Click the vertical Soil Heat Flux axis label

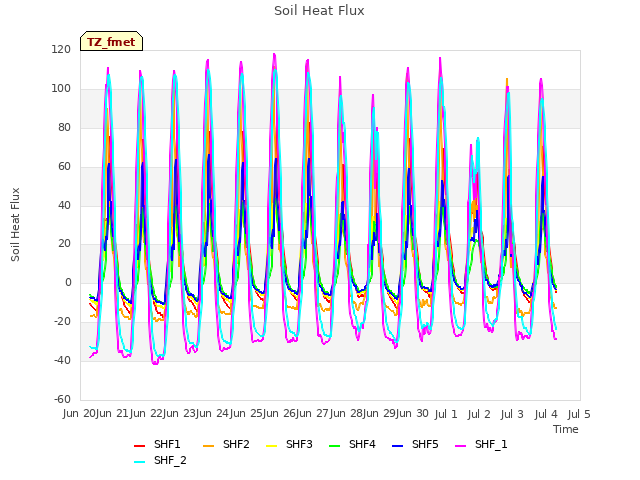(x=15, y=225)
